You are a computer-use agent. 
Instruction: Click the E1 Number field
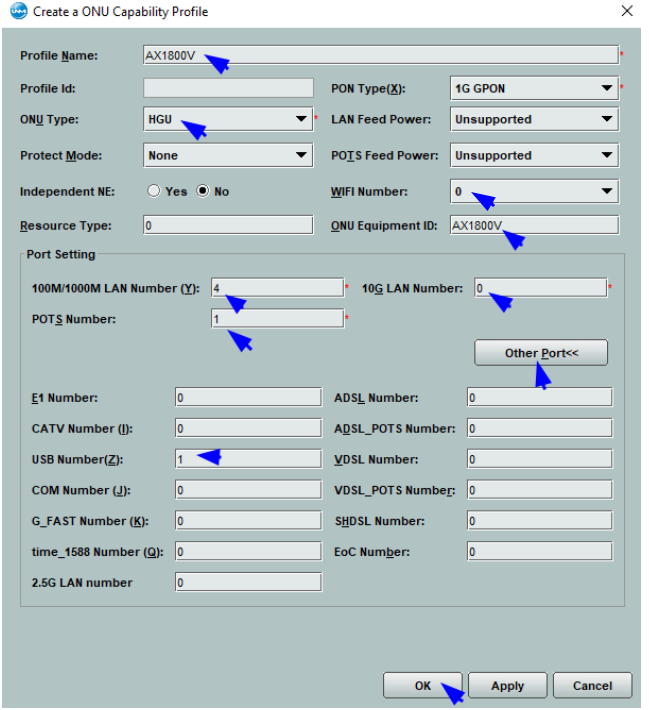pyautogui.click(x=249, y=397)
